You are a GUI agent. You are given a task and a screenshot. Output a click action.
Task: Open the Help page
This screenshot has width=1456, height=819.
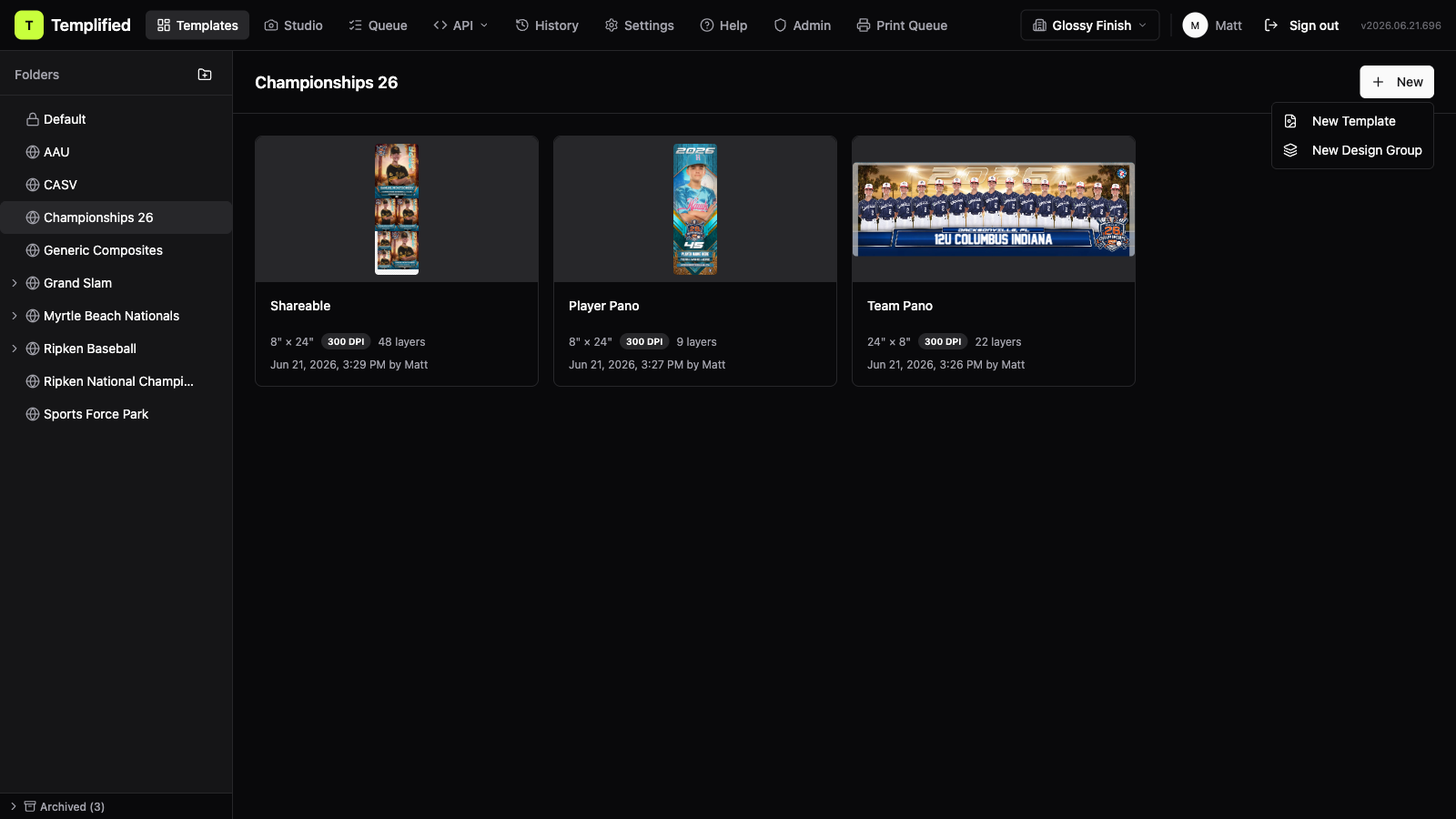[723, 25]
